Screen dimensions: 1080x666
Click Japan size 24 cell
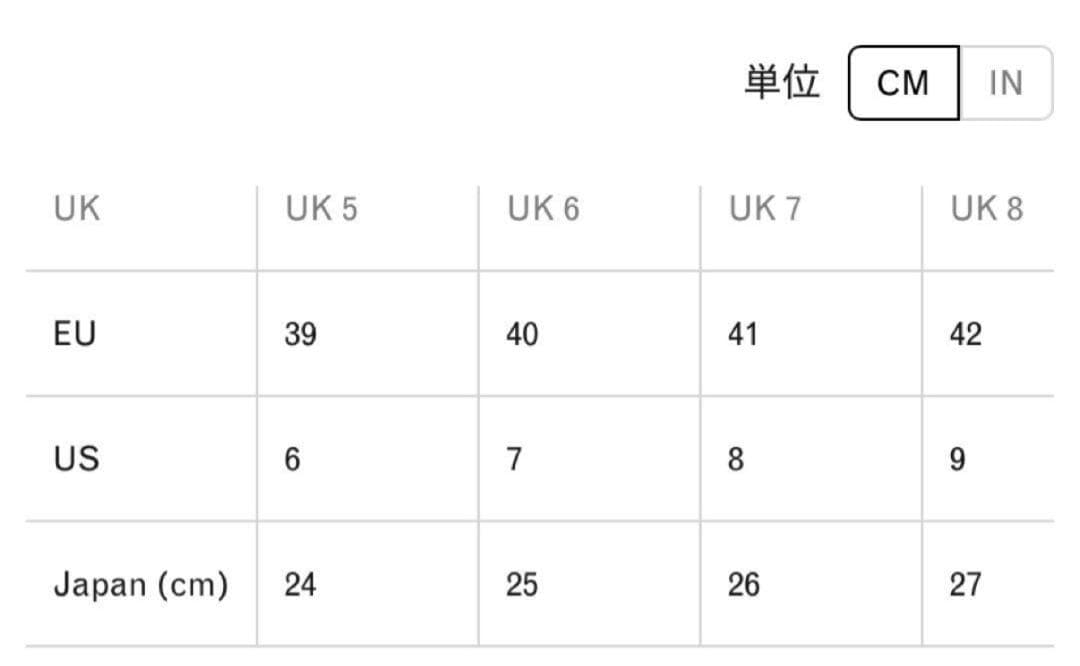(x=300, y=584)
